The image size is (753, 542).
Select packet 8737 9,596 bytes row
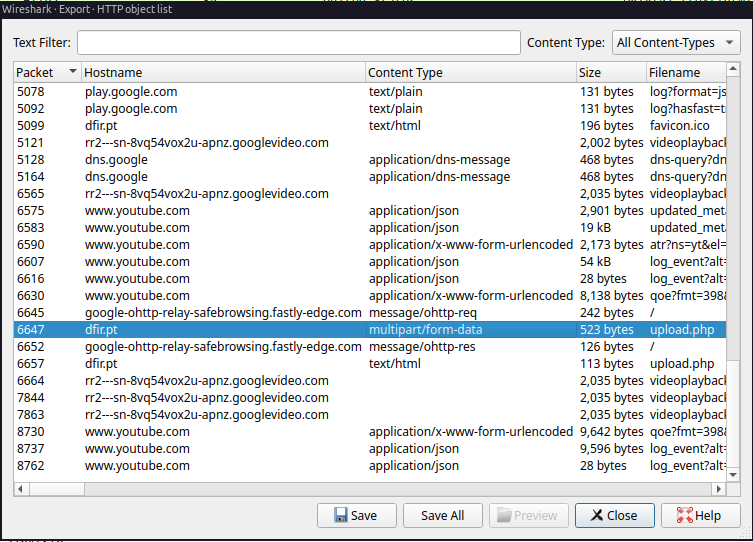(x=370, y=449)
